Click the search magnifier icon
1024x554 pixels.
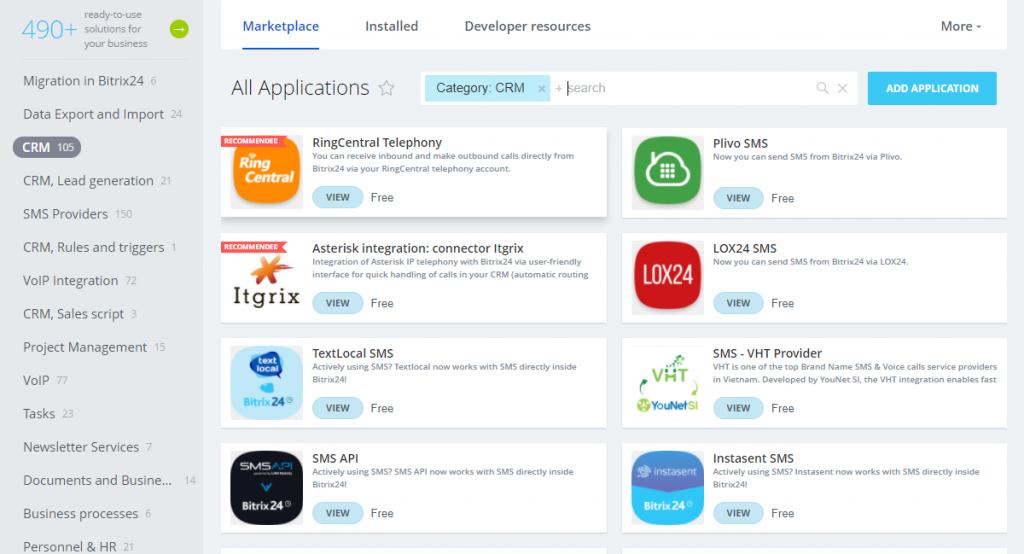coord(822,88)
